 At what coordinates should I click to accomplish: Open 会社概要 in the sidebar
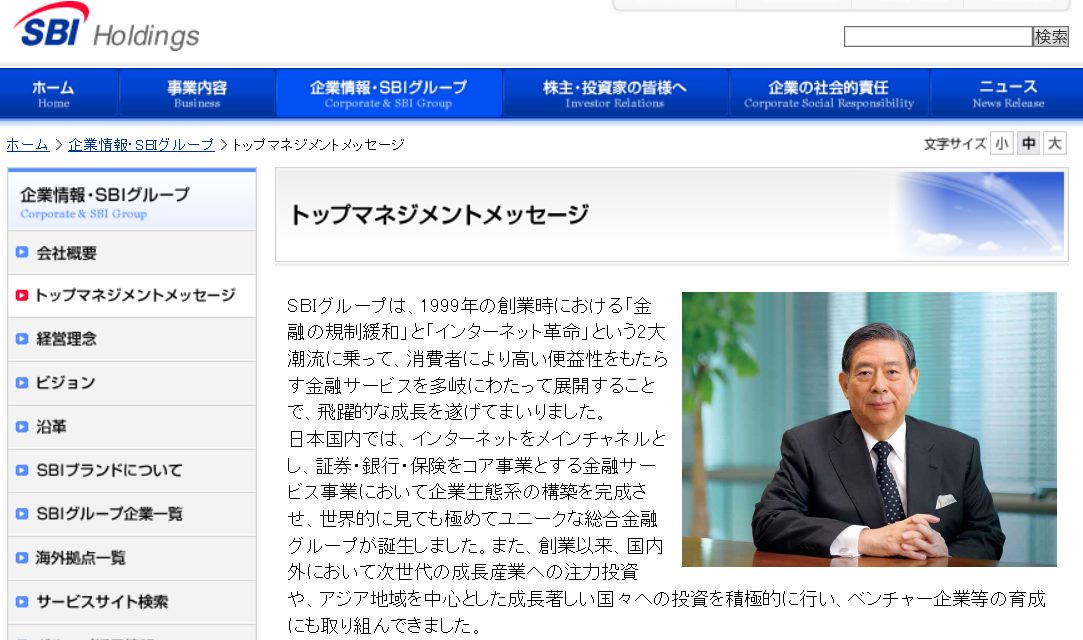tap(131, 253)
